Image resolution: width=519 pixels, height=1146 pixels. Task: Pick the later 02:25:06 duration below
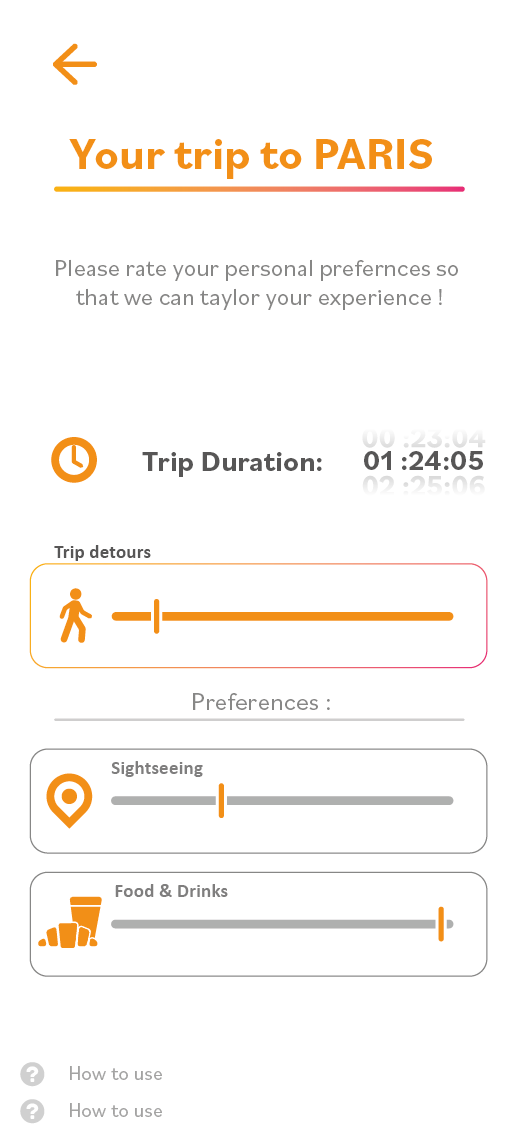point(423,485)
